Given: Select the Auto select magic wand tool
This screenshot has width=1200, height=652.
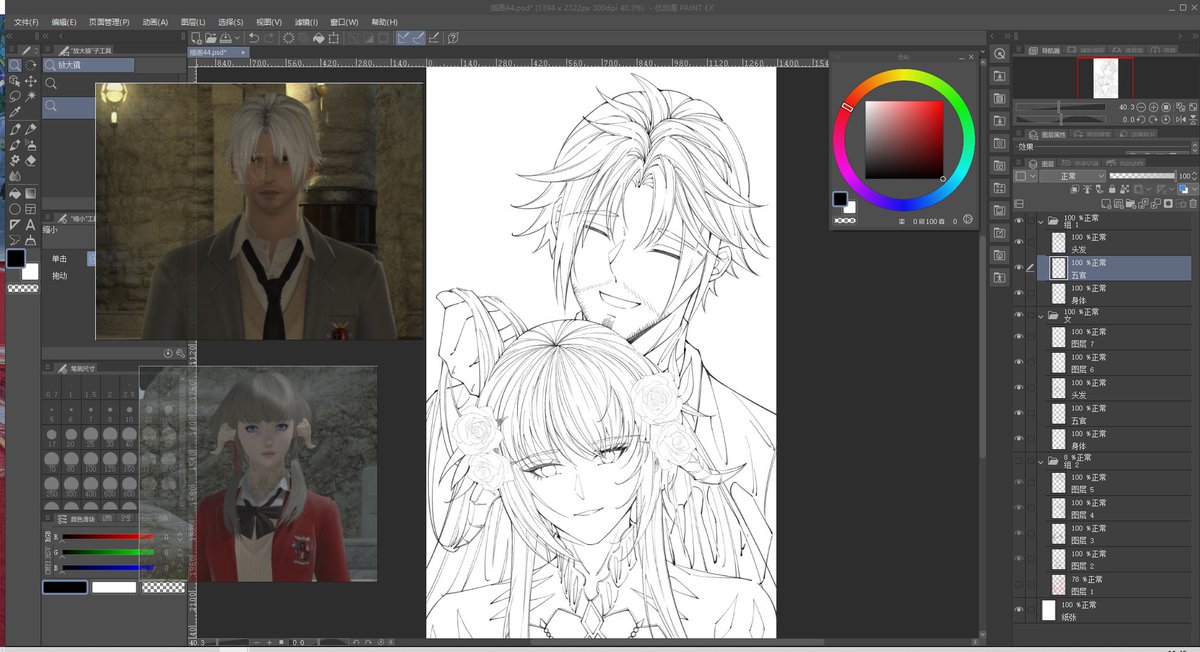Looking at the screenshot, I should 31,96.
